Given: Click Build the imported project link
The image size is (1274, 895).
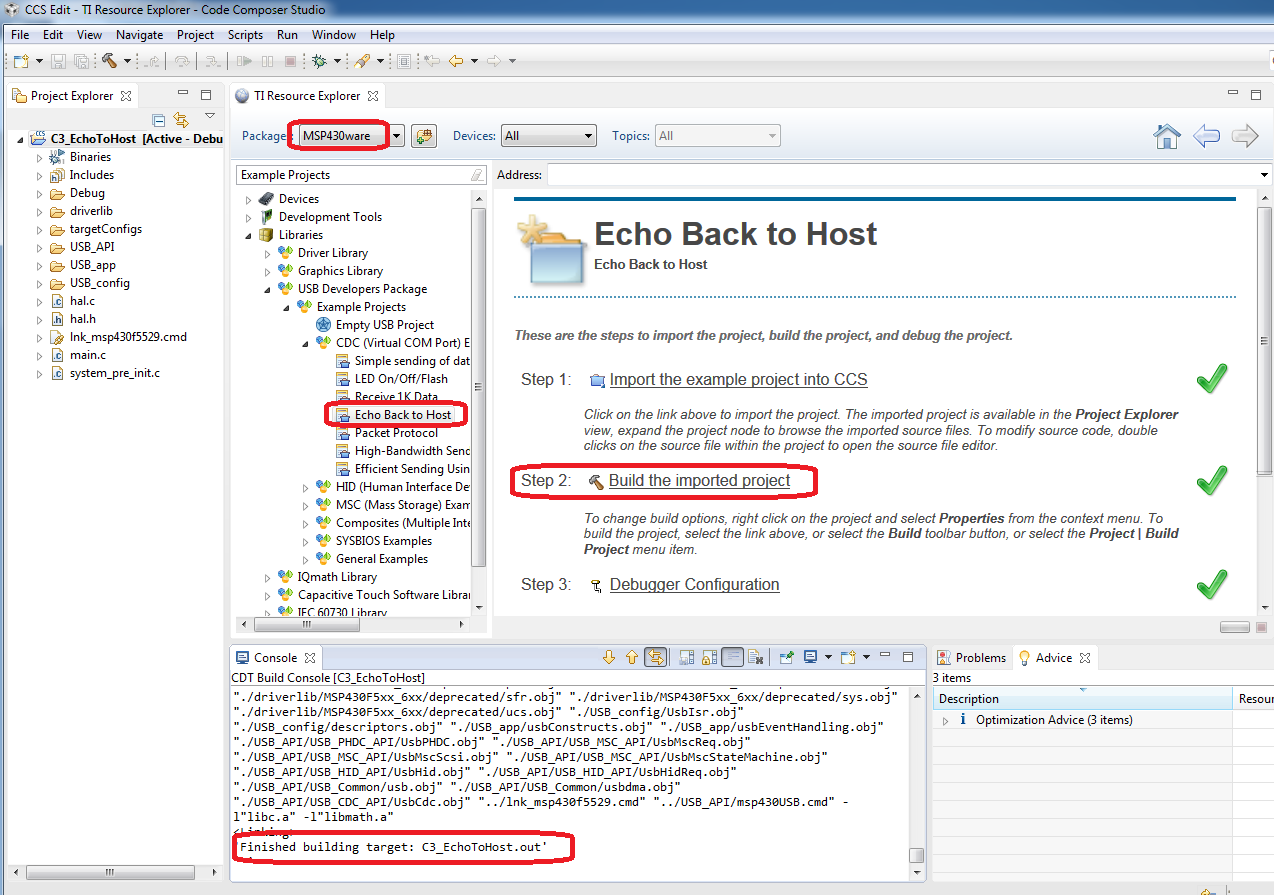Looking at the screenshot, I should click(699, 481).
